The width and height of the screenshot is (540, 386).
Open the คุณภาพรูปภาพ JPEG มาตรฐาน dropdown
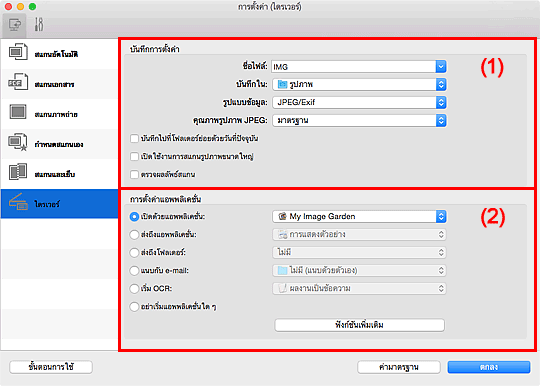pyautogui.click(x=359, y=121)
